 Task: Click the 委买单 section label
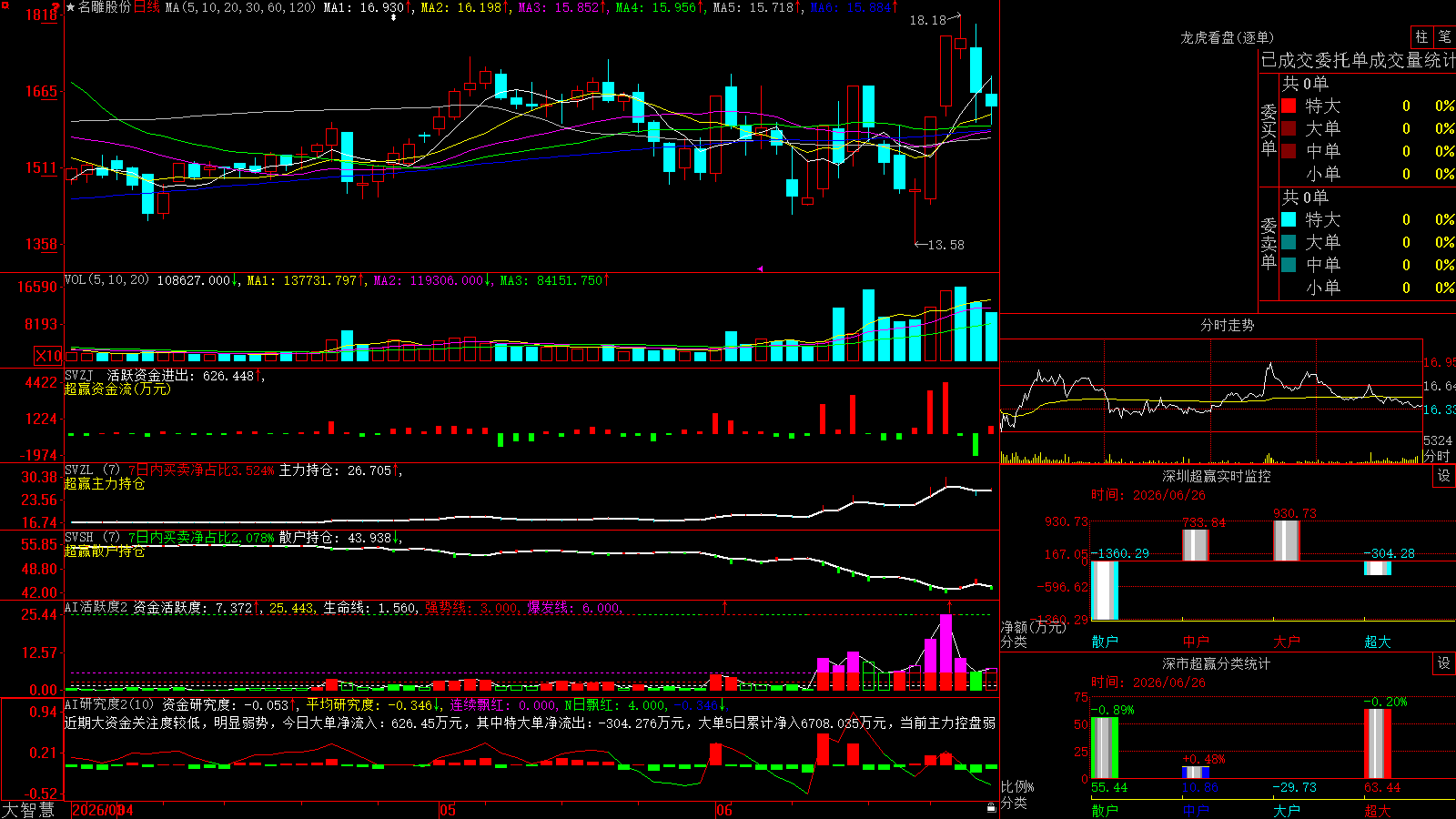tap(1269, 129)
